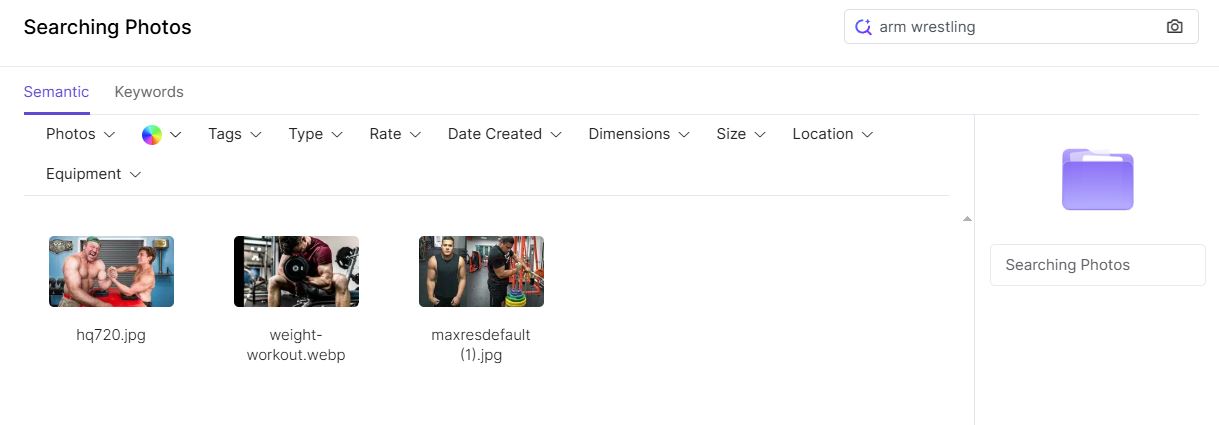Image resolution: width=1219 pixels, height=425 pixels.
Task: Expand the Type filter dropdown
Action: tap(315, 134)
